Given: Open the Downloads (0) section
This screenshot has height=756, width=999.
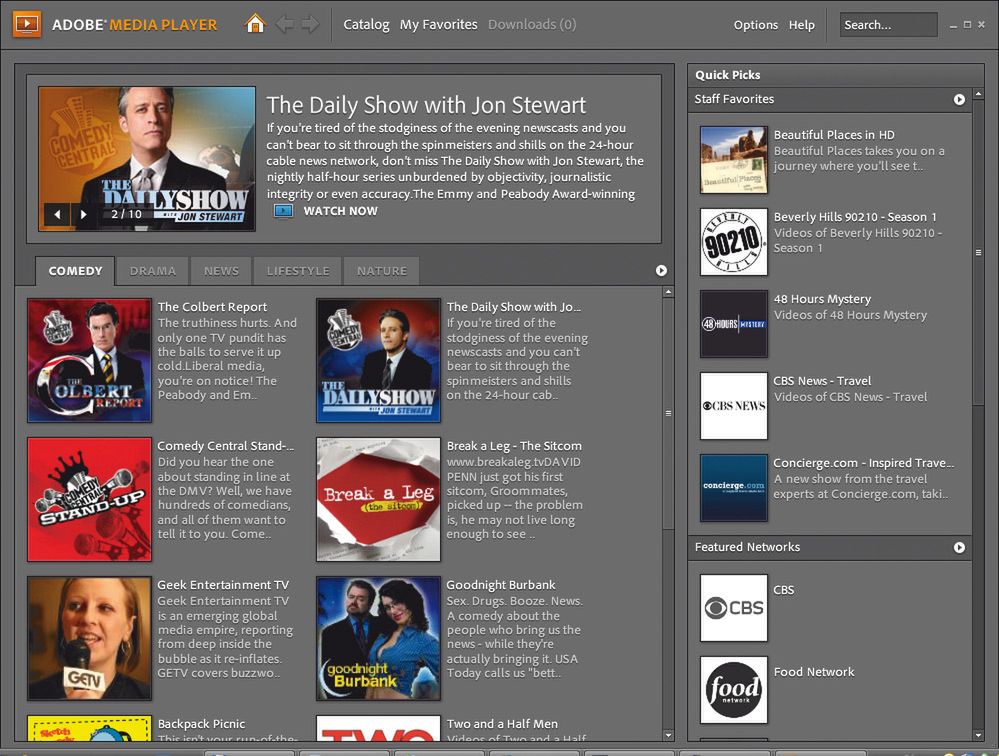Looking at the screenshot, I should [532, 24].
